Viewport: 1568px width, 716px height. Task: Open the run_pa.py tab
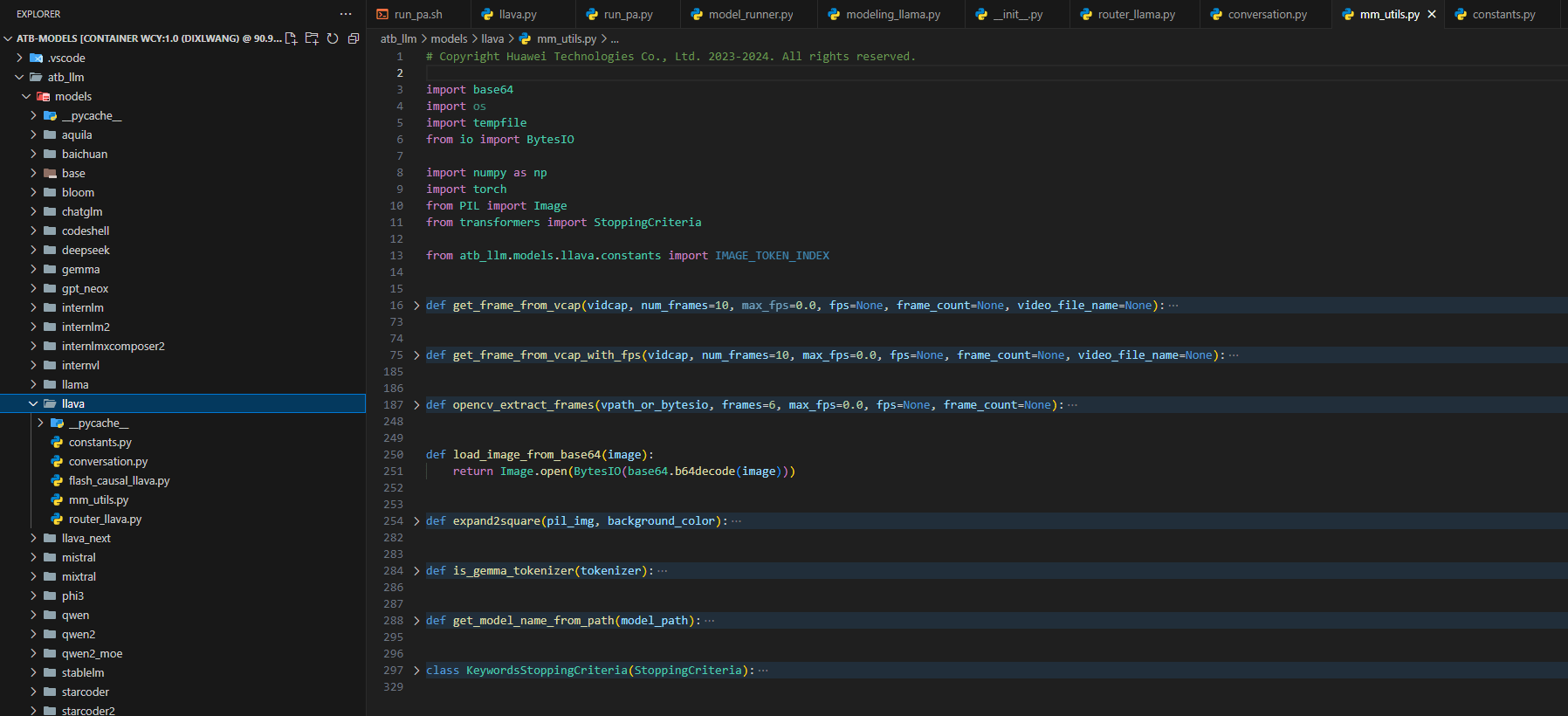(628, 14)
